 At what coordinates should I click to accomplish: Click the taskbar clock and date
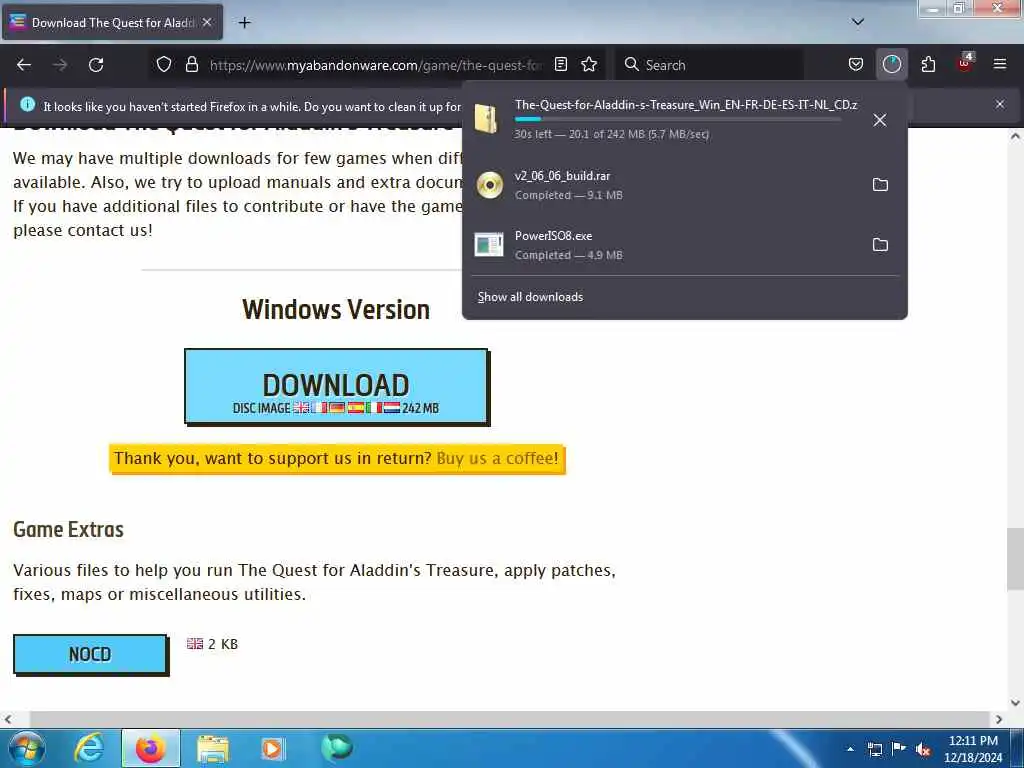[x=973, y=749]
